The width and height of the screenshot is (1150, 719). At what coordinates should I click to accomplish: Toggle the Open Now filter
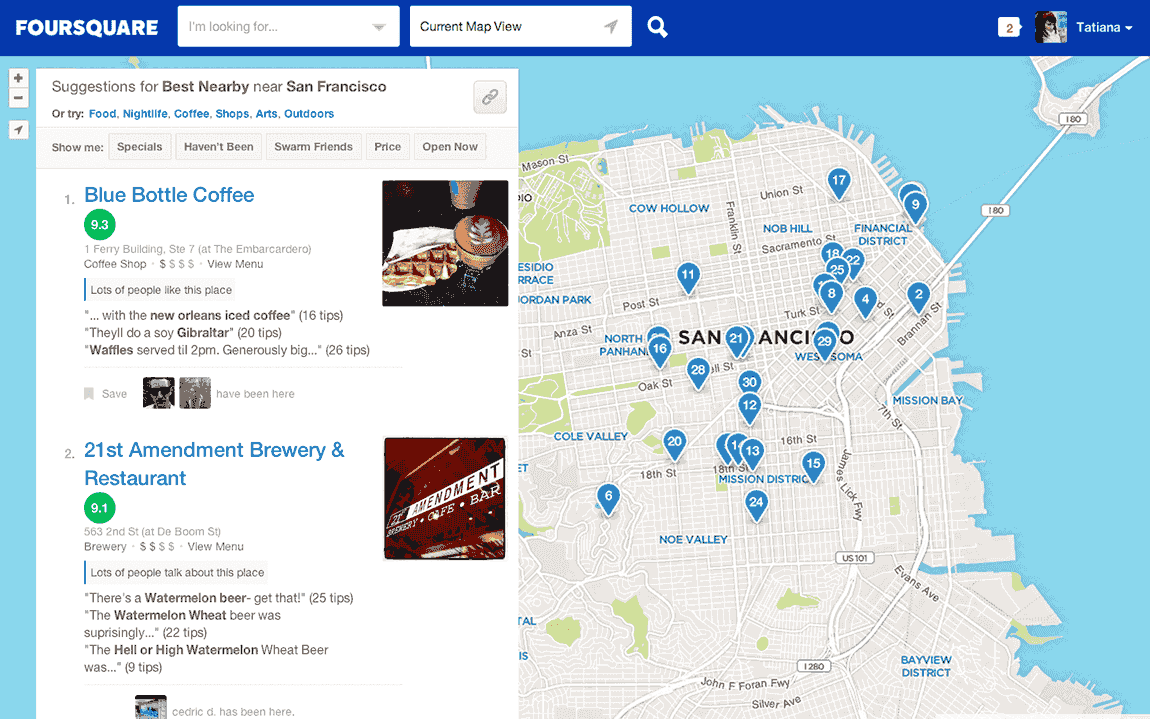pos(450,147)
